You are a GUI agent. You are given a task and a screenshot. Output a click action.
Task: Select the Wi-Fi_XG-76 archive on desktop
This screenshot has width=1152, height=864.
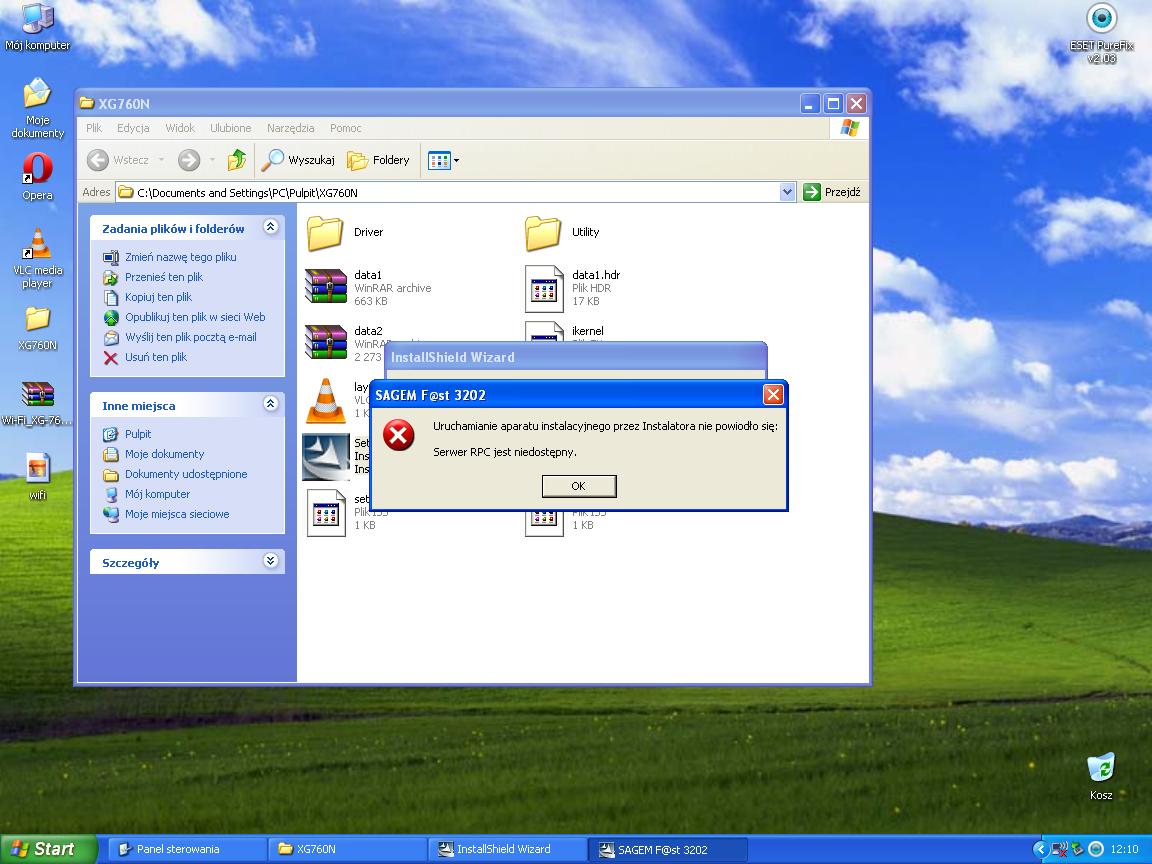[x=37, y=403]
